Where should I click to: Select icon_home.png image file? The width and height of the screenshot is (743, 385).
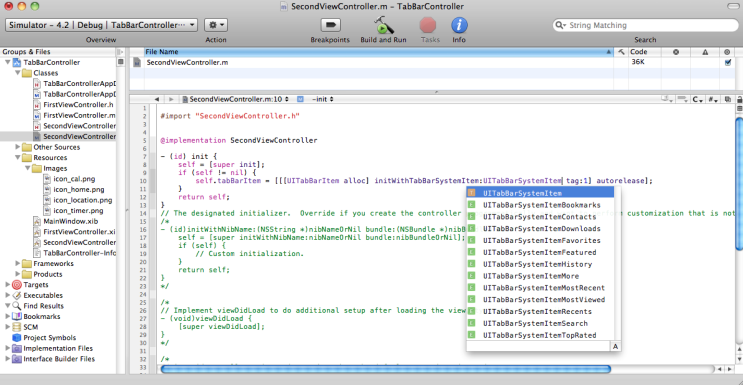click(x=78, y=189)
